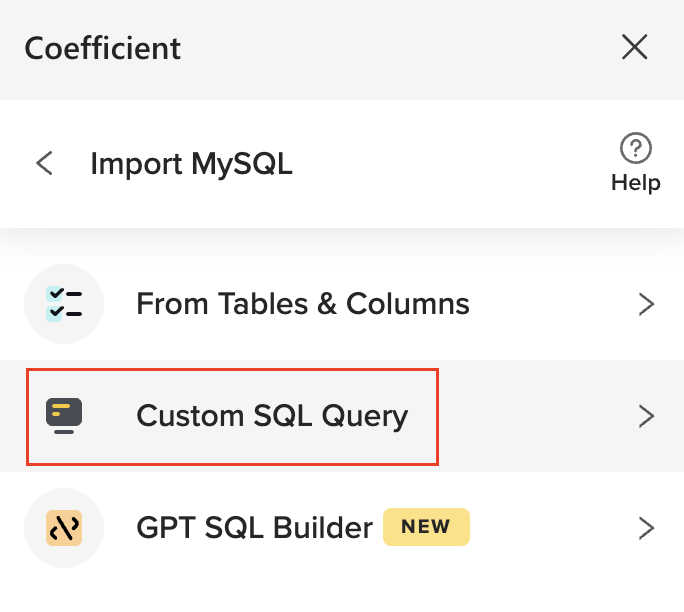Screen dimensions: 684x612
Task: Click the GPT SQL Builder orange icon
Action: click(64, 528)
